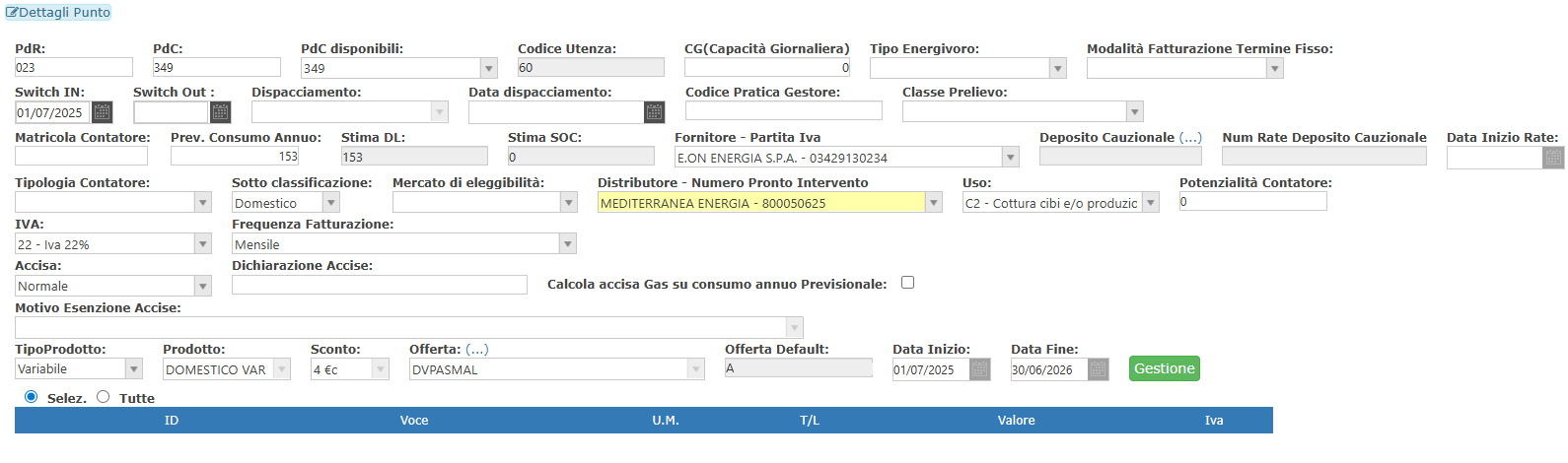
Task: Click the Data Fine date field
Action: coord(1049,369)
